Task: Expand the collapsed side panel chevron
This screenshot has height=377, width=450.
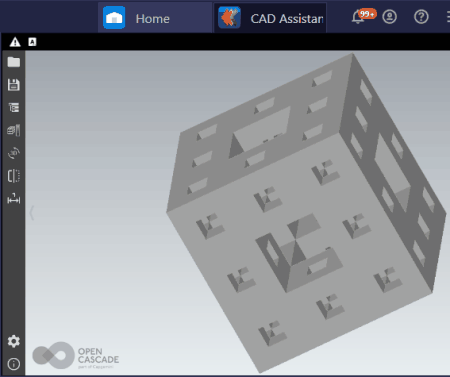Action: 32,213
